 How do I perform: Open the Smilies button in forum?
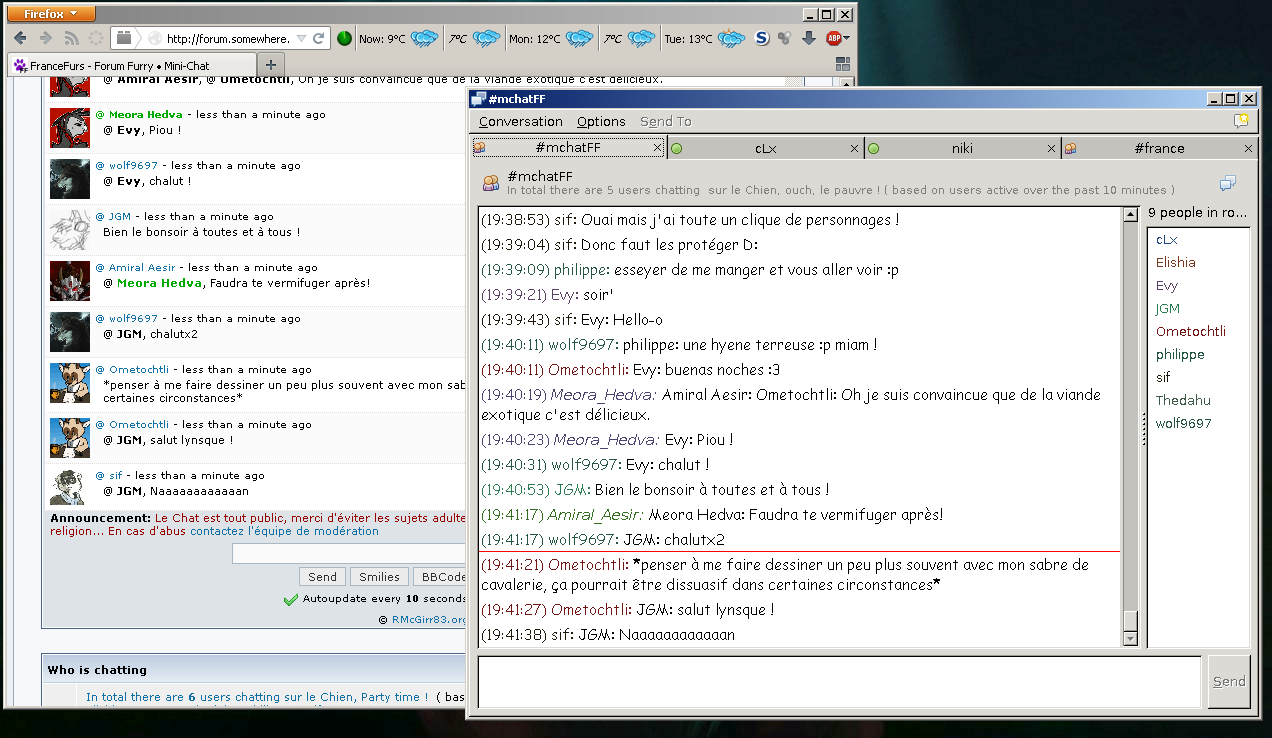[x=379, y=577]
